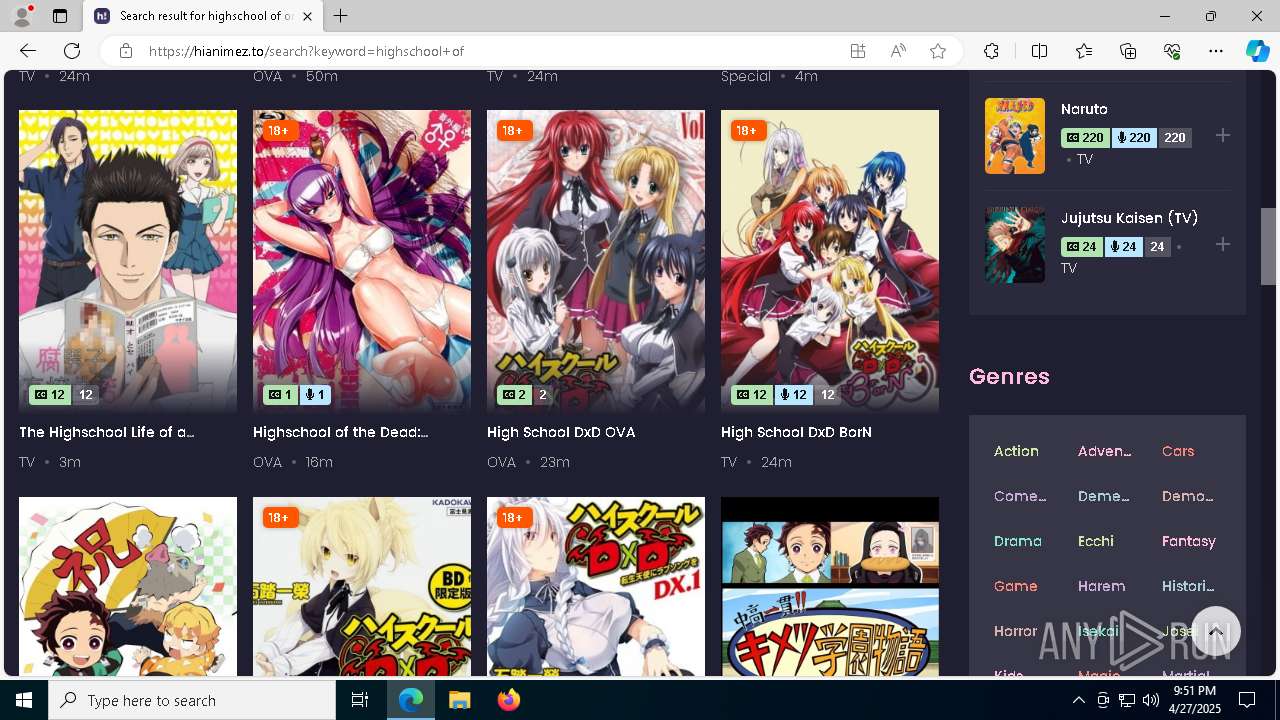
Task: Select the Histori... genre
Action: (x=1188, y=586)
